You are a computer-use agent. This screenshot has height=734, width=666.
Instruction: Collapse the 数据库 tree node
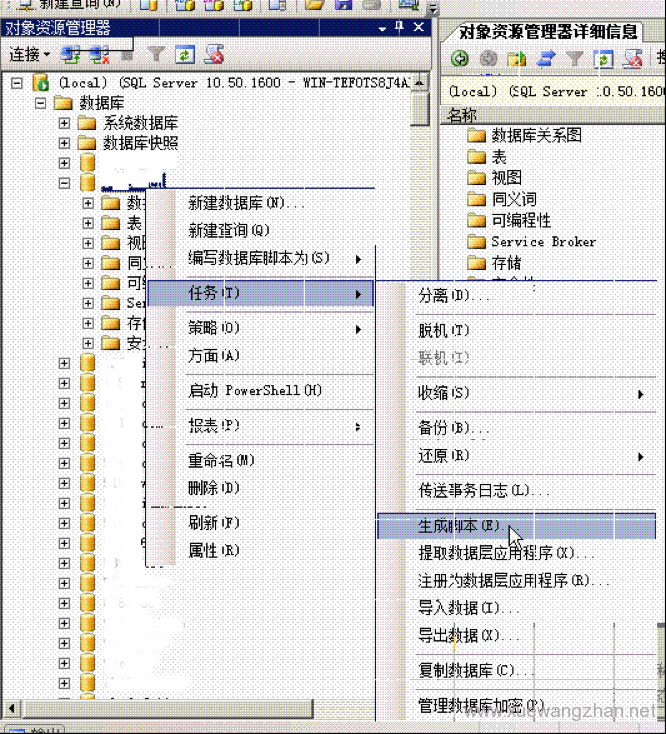coord(40,103)
